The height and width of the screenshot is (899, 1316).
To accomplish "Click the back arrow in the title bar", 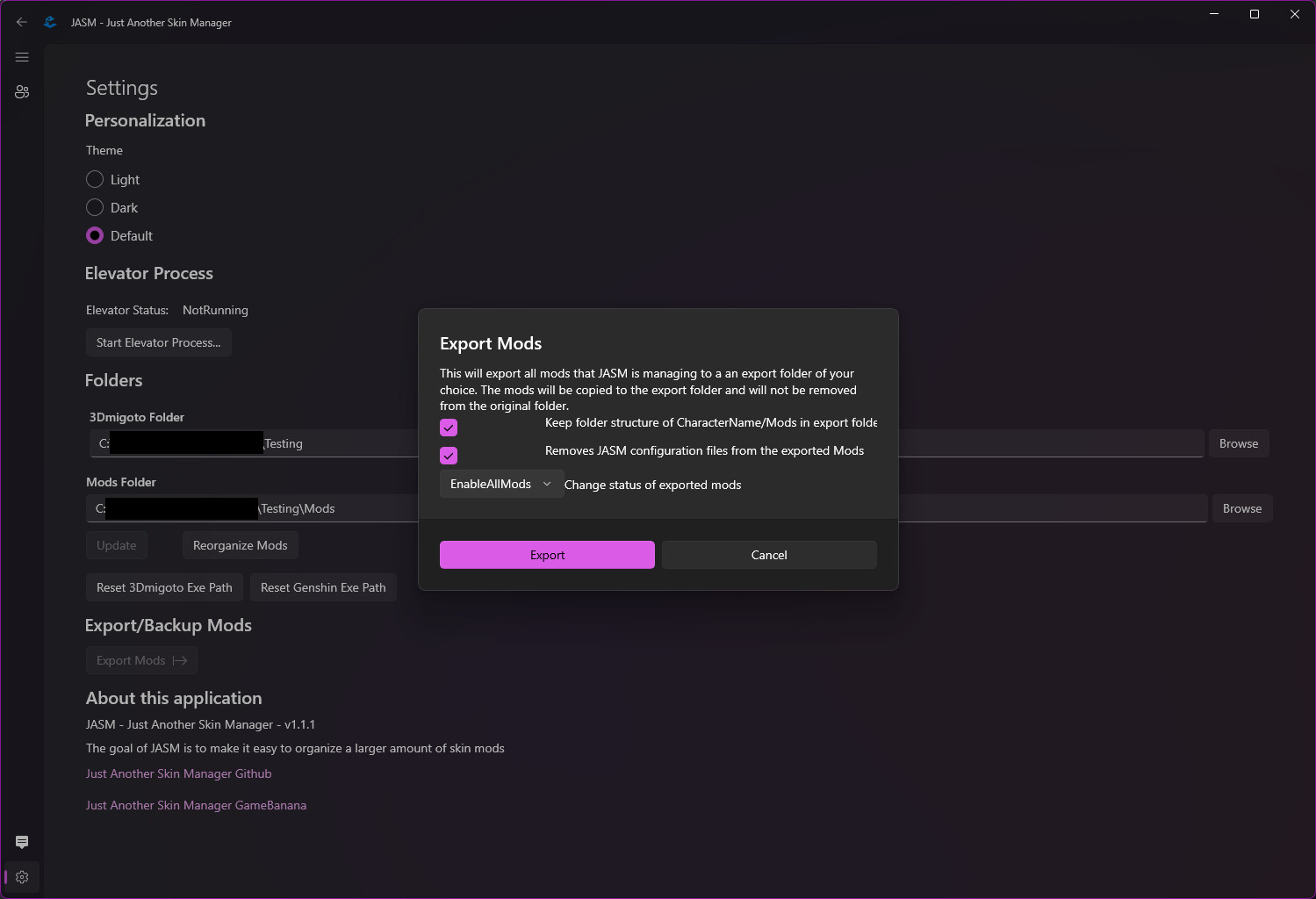I will coord(21,22).
